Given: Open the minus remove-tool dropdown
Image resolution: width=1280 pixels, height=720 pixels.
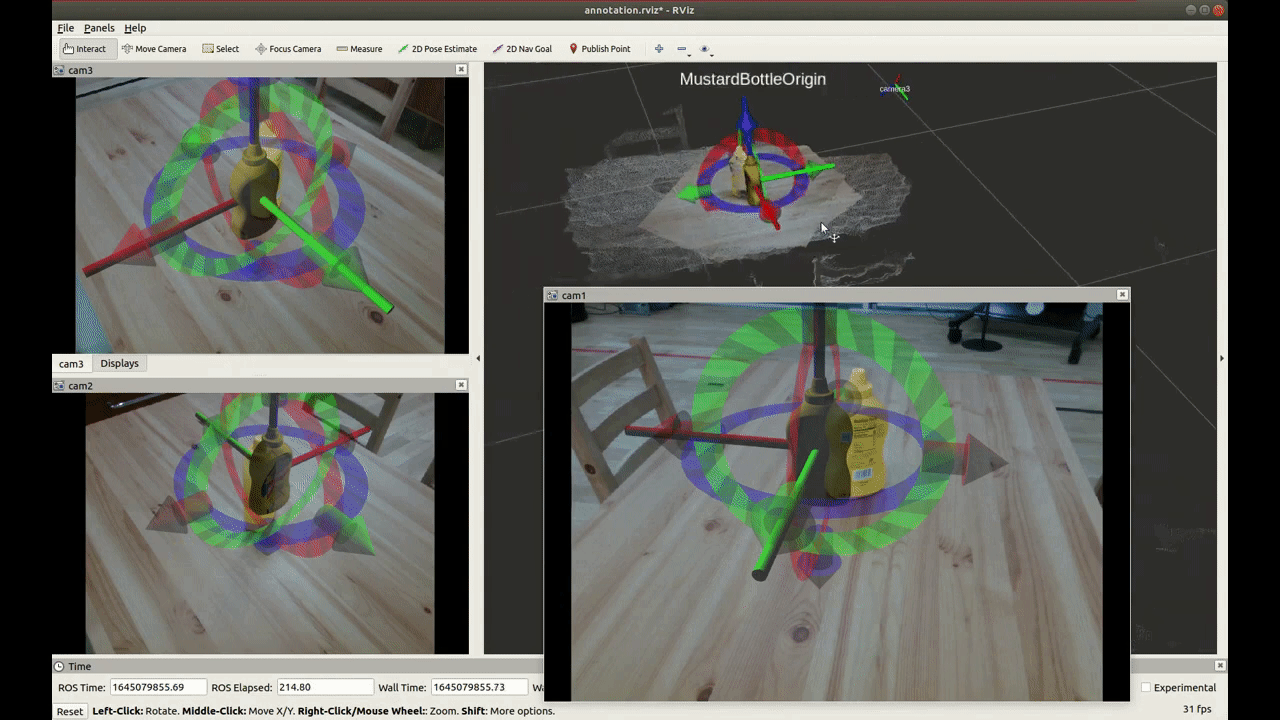Looking at the screenshot, I should coord(683,48).
